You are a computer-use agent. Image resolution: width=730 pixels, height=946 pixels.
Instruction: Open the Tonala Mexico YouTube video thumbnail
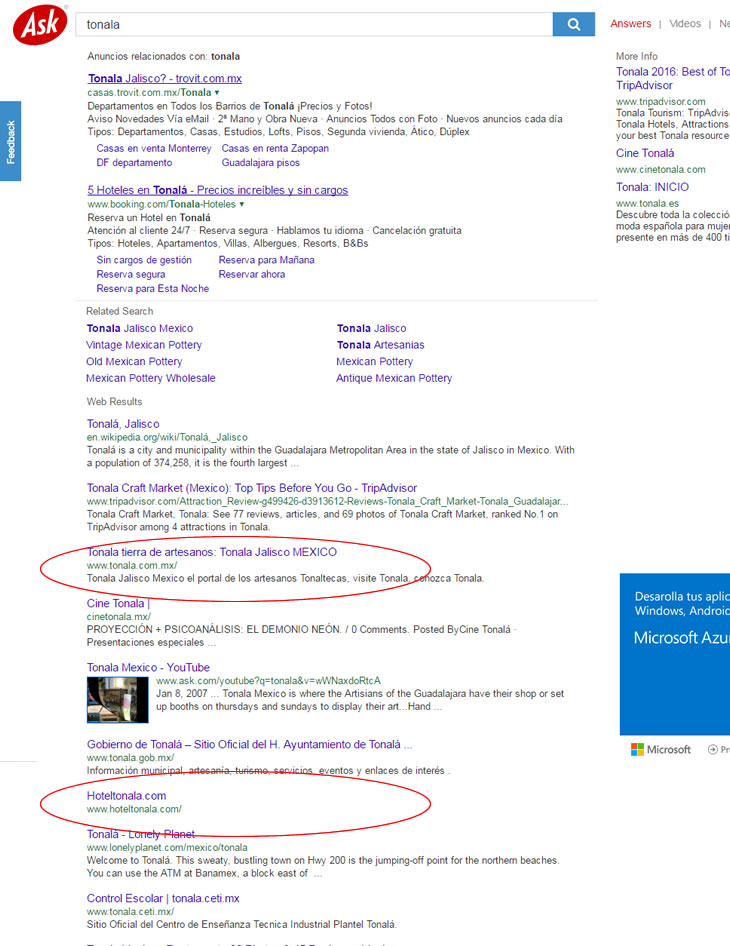(x=117, y=699)
